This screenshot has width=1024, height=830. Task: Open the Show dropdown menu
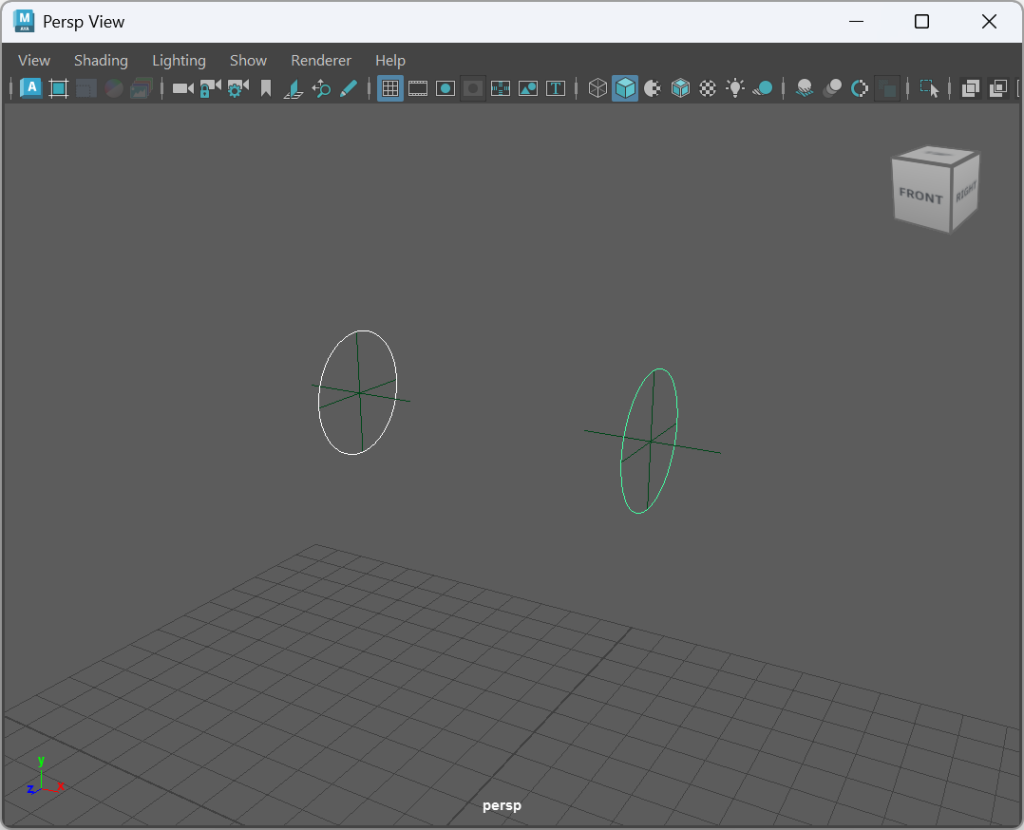click(248, 60)
